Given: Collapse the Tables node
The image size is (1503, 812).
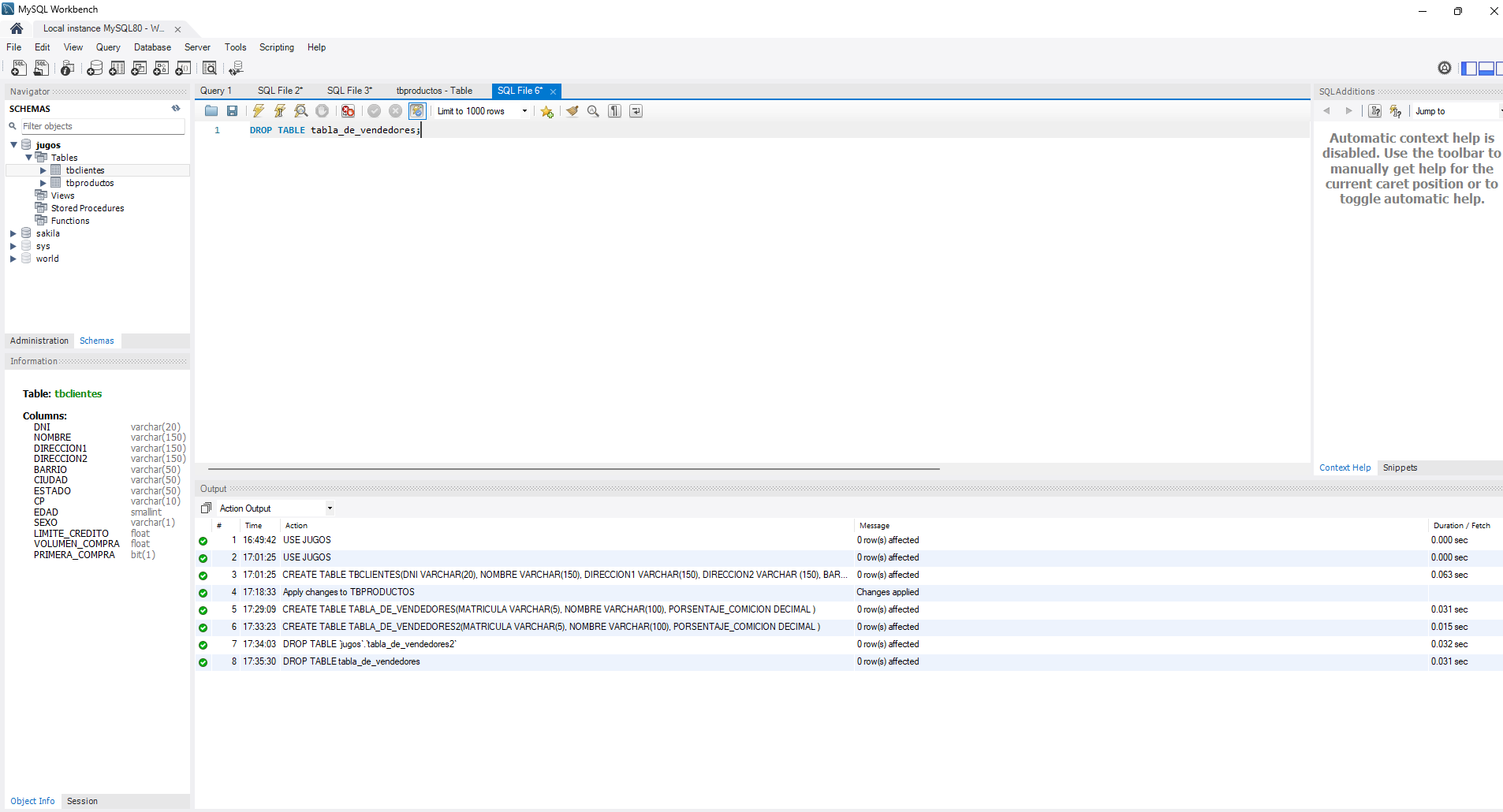Looking at the screenshot, I should tap(28, 158).
